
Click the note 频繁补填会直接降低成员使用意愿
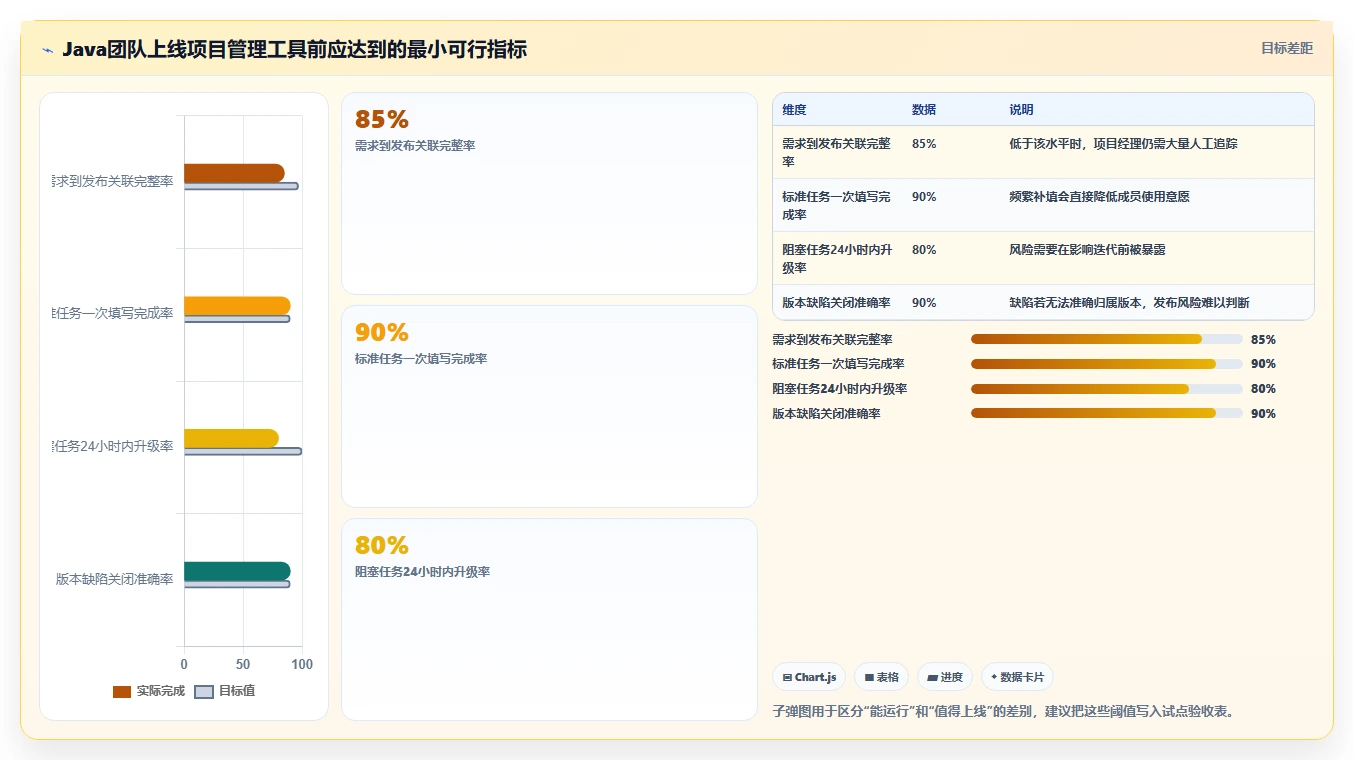[1099, 197]
